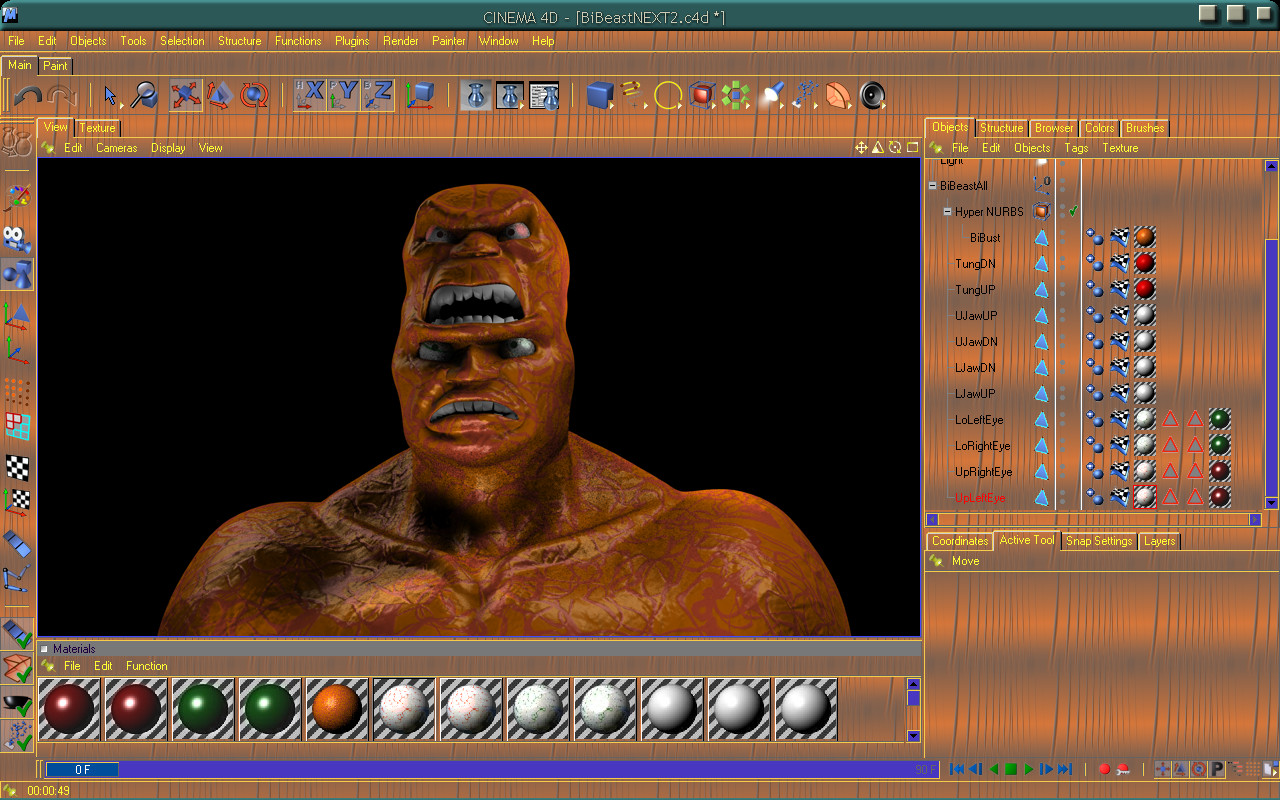Open the Structure tab beside Objects
Screen dimensions: 1280x800
click(x=1001, y=128)
